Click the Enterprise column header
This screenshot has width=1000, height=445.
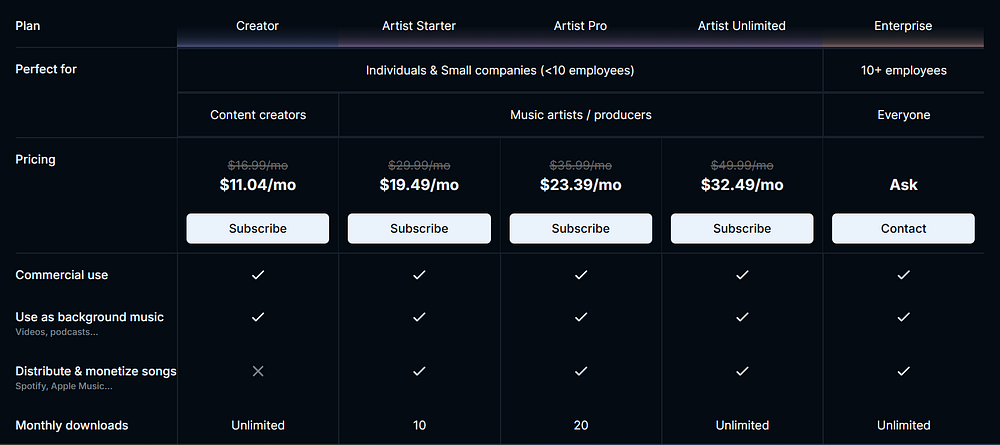pos(903,26)
